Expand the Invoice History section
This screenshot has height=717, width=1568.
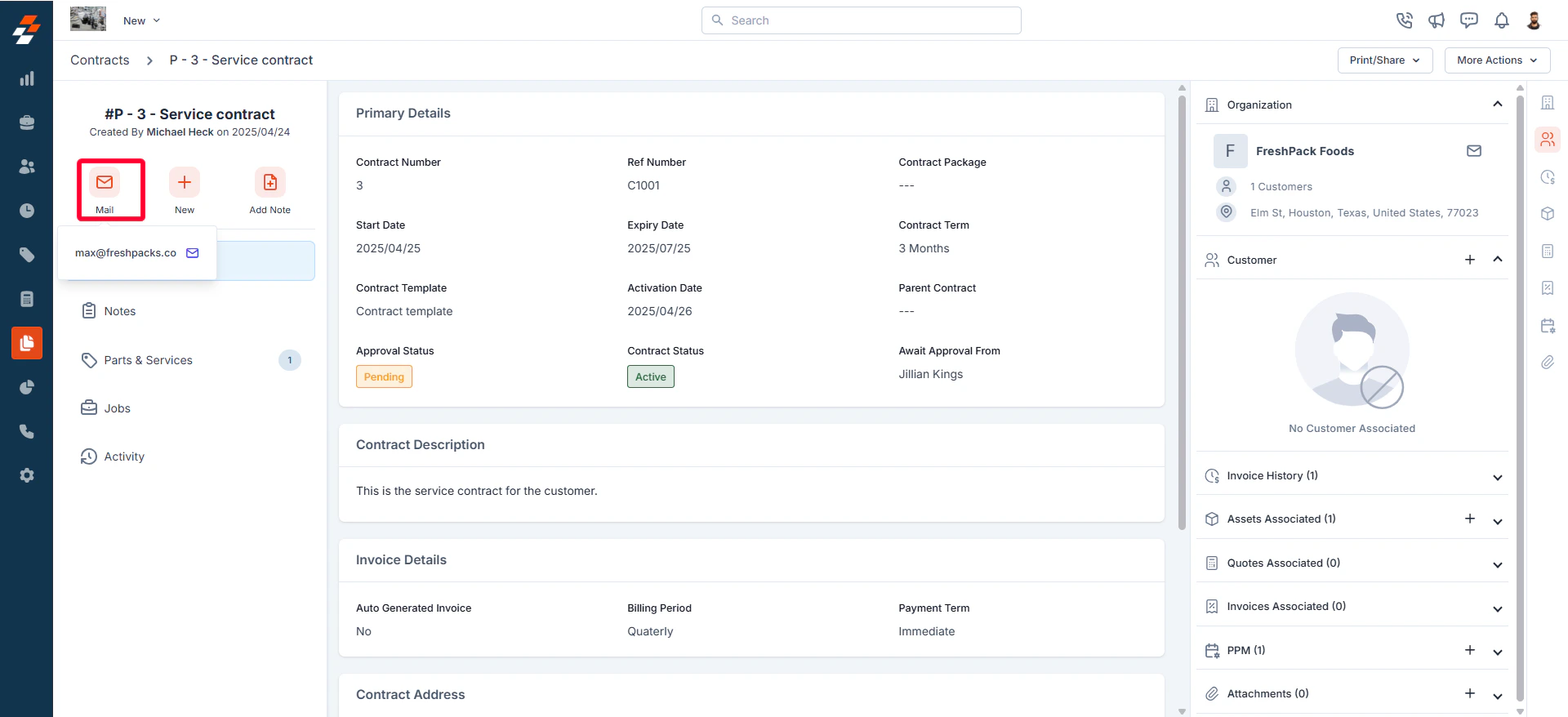(x=1498, y=477)
